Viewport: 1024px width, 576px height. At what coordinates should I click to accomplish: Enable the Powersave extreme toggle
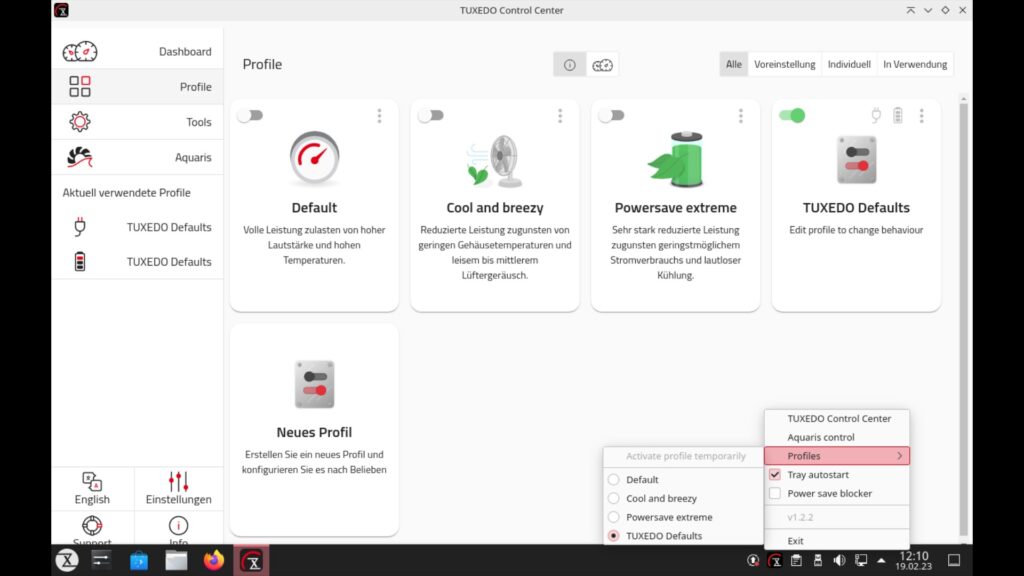click(611, 116)
